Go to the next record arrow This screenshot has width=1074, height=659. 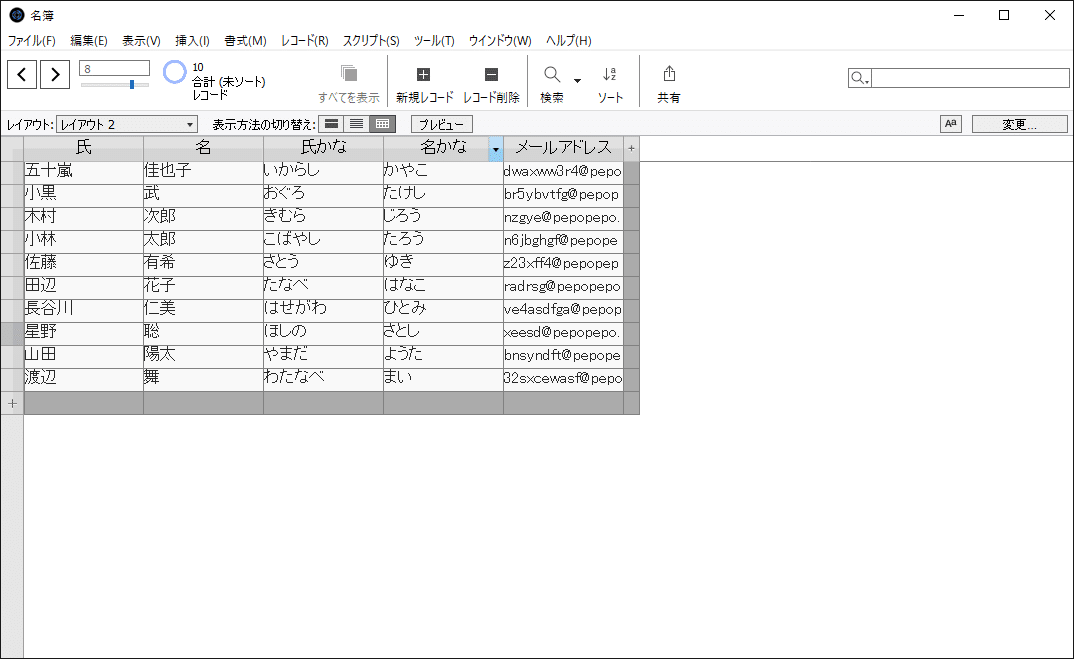coord(55,74)
